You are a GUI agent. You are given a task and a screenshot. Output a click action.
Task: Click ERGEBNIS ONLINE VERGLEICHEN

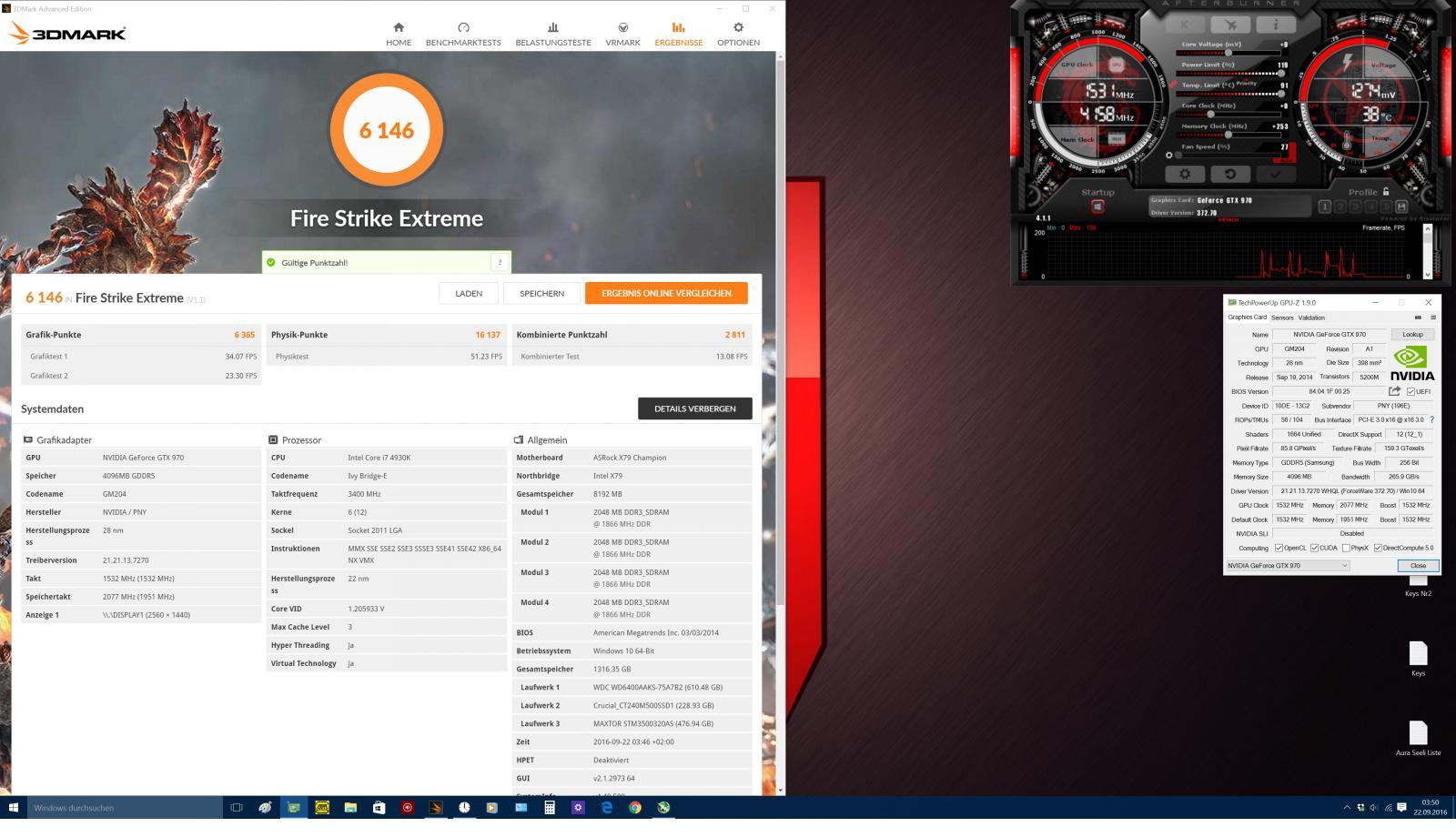[666, 293]
